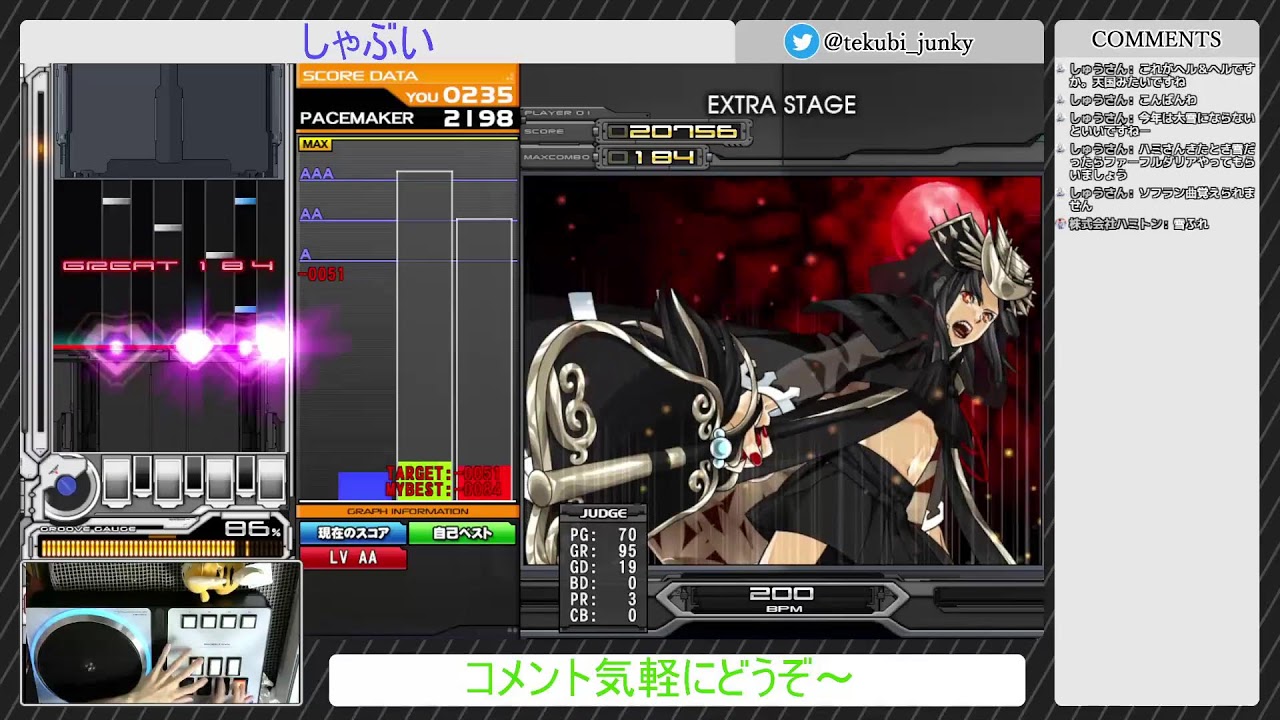Click the yellow MAX label
Viewport: 1280px width, 720px height.
coord(315,145)
